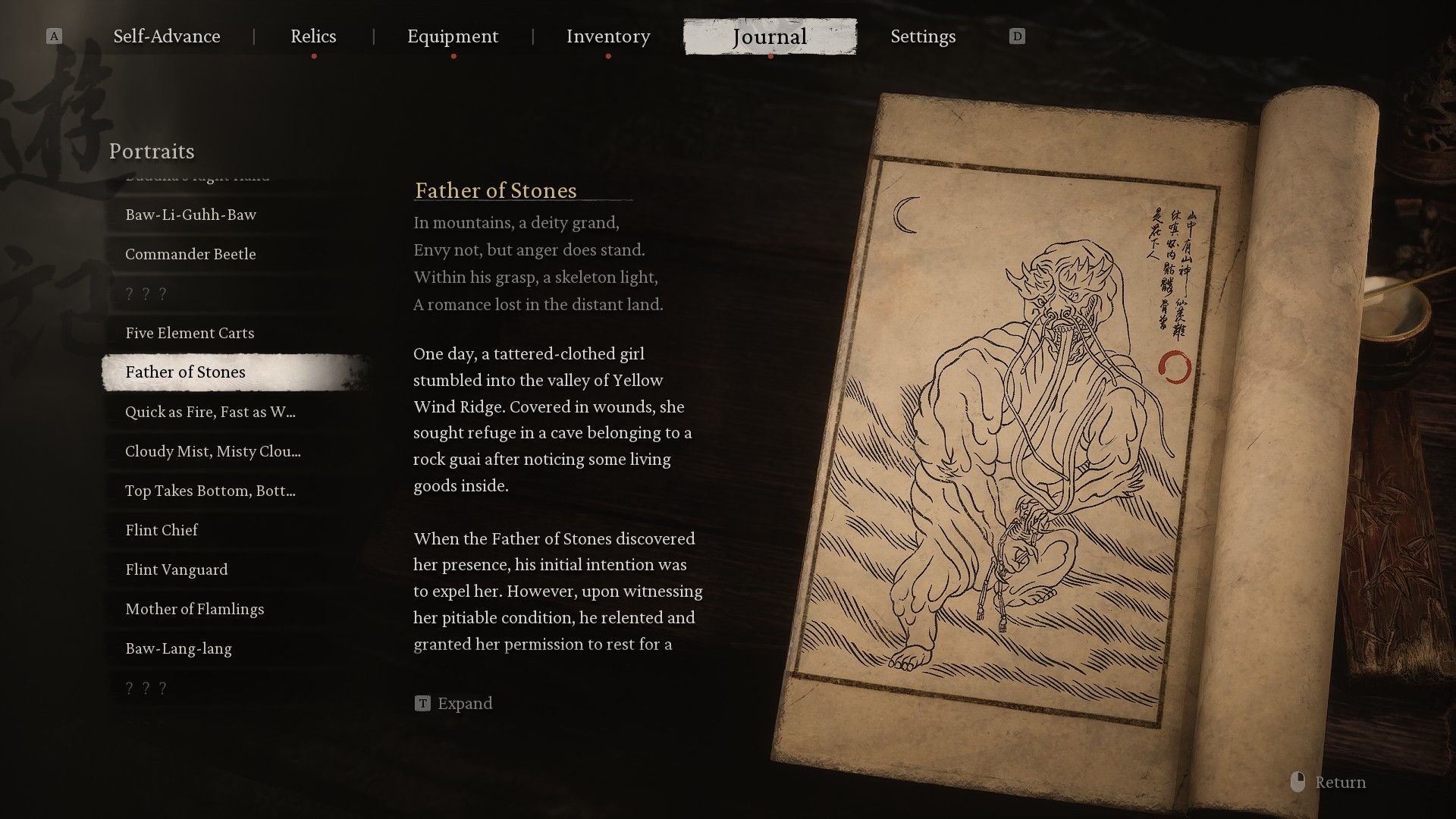Click the A button icon left side
Screen dimensions: 1456x819
(53, 36)
